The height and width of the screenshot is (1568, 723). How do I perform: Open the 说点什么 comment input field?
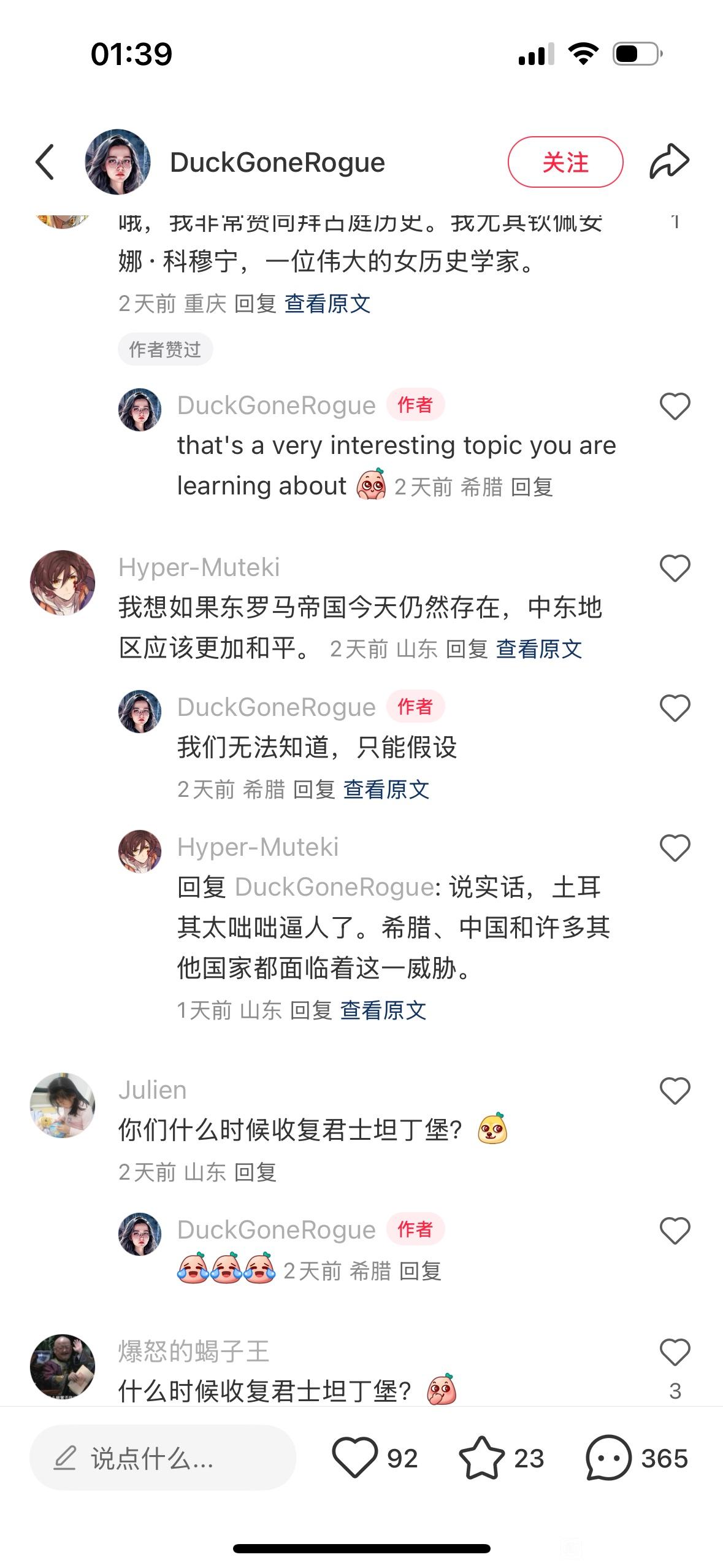point(163,1458)
